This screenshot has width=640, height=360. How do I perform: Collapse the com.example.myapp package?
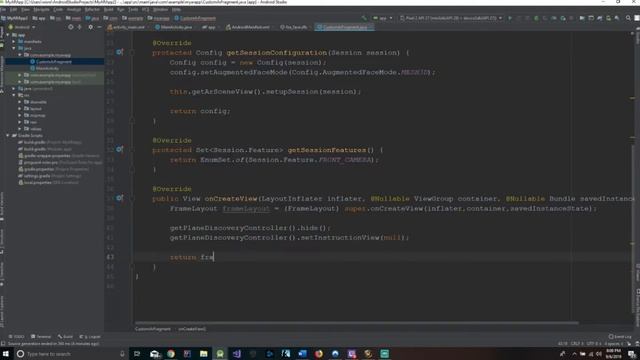tap(20, 55)
